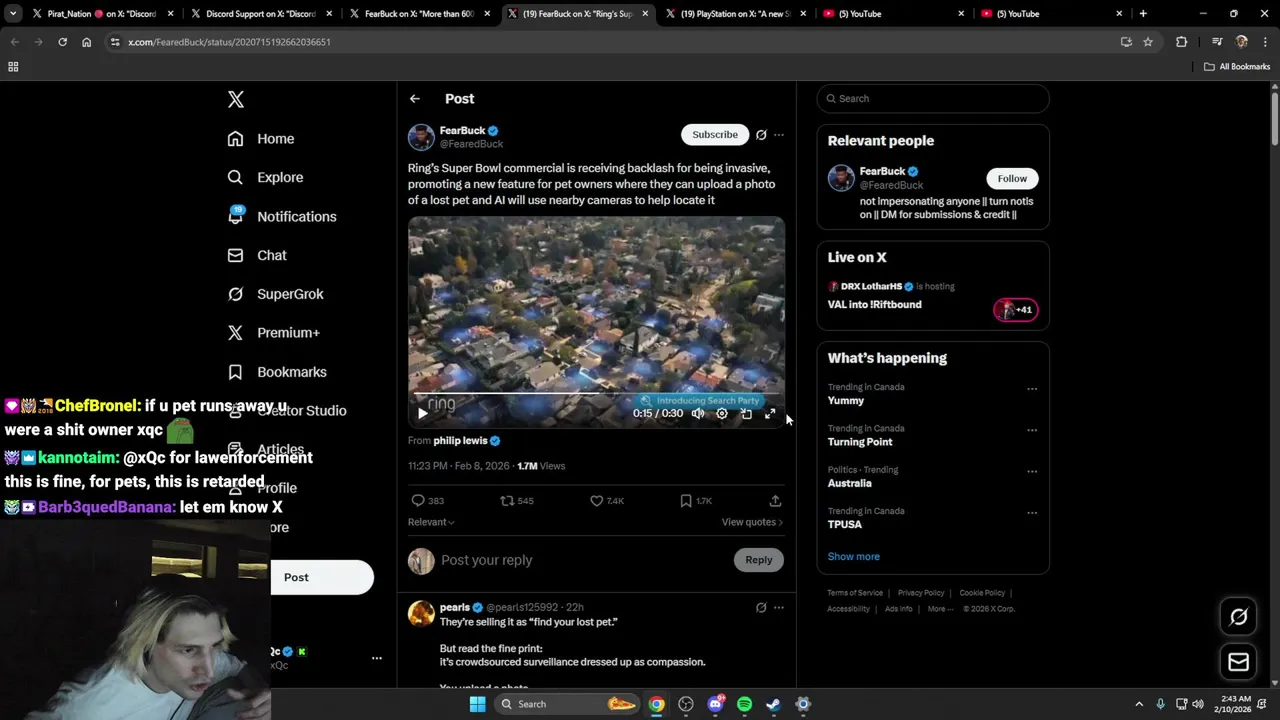Screen dimensions: 1280x720
Task: Click the Grok icon on FearBuck's post
Action: pos(761,135)
